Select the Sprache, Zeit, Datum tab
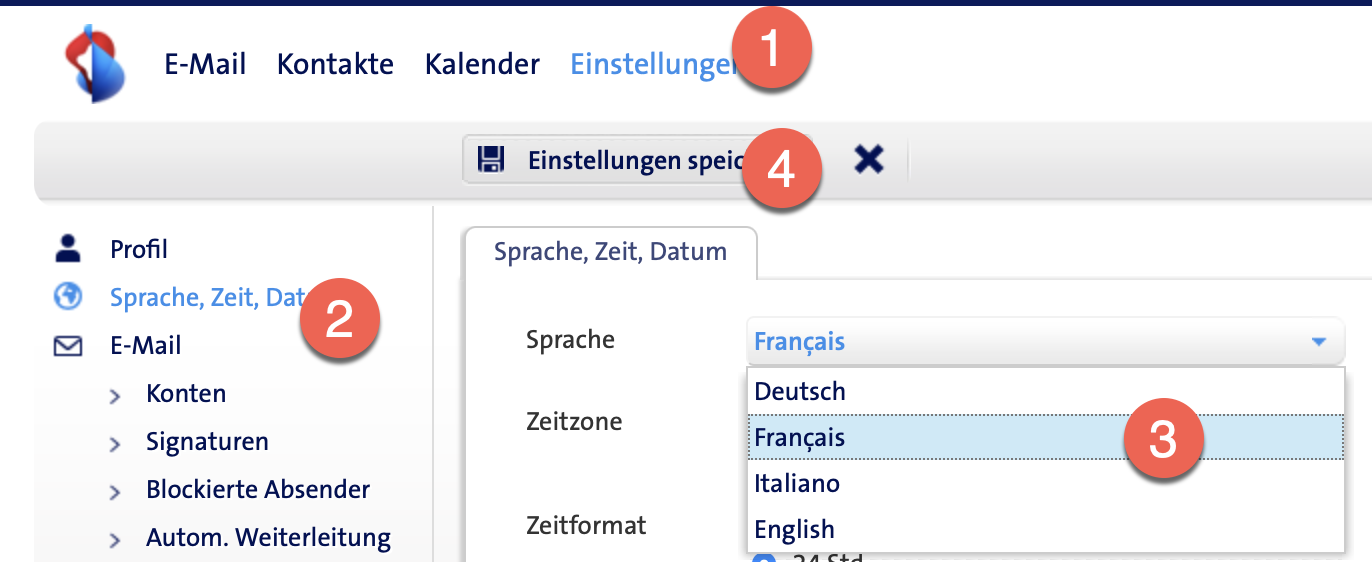 610,251
